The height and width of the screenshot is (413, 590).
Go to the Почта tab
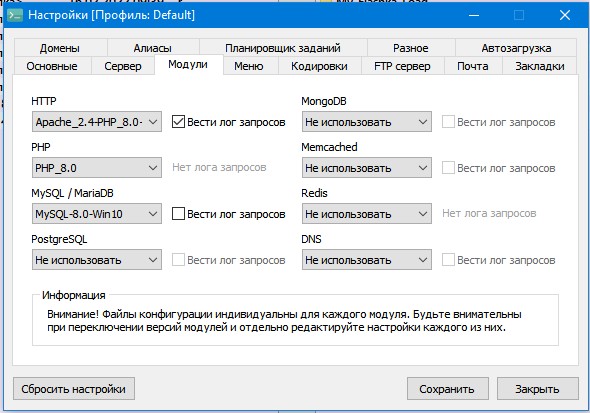click(x=473, y=66)
